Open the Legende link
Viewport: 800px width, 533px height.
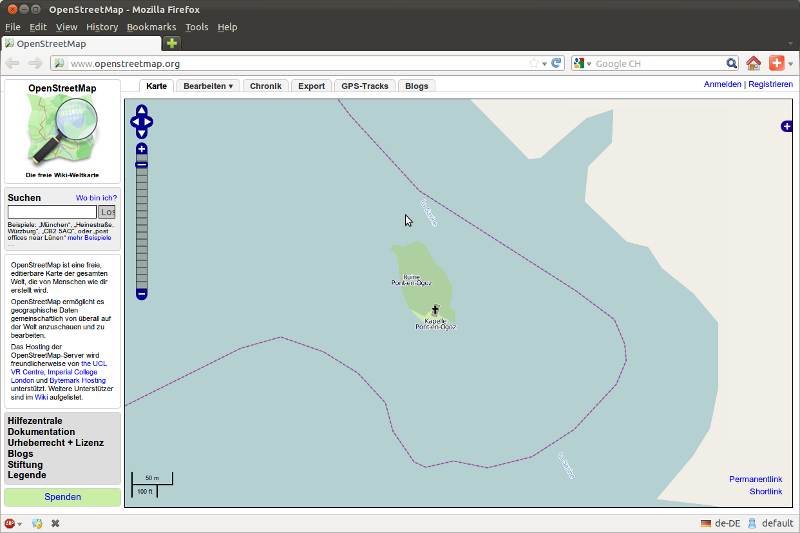coord(27,475)
